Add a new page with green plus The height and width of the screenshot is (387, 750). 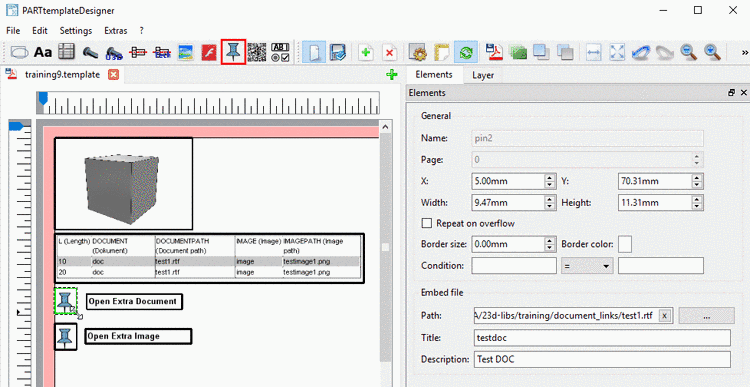(366, 52)
